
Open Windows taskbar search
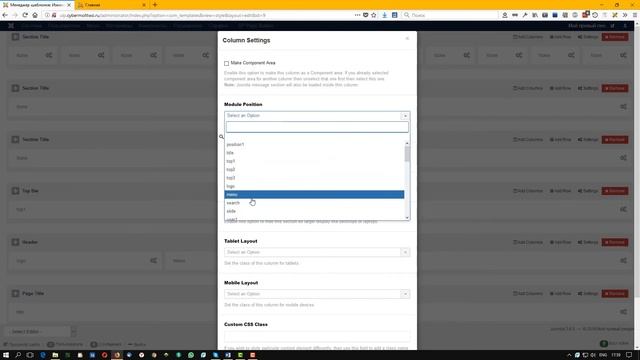tap(18, 355)
